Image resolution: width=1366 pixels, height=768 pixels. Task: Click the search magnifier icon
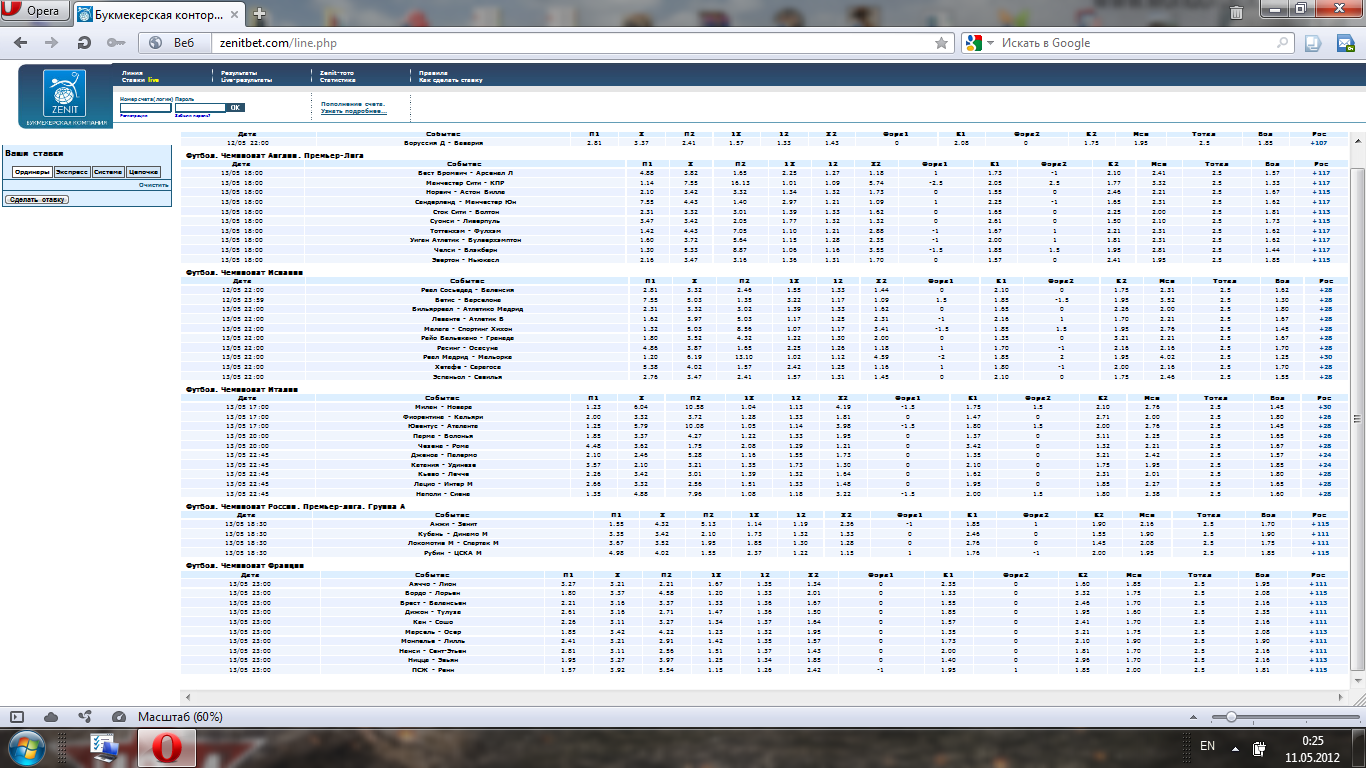[x=1284, y=43]
